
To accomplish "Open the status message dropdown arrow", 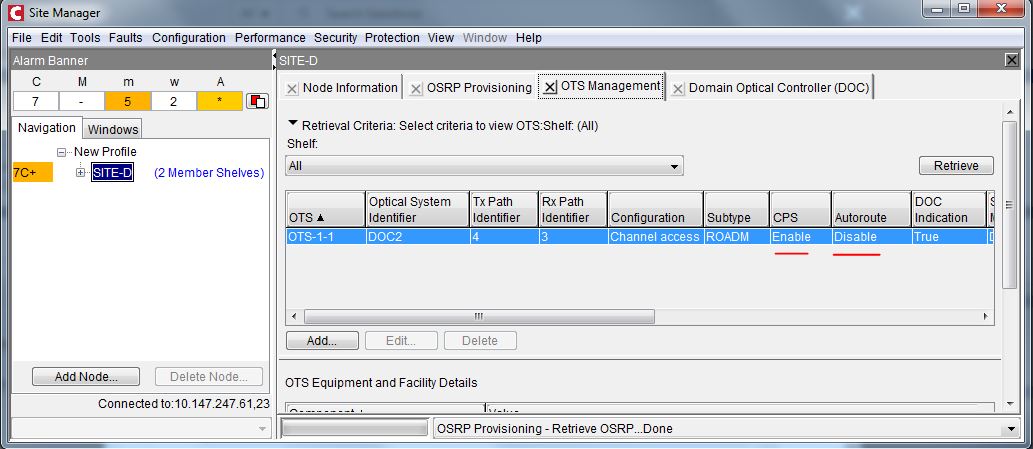I will (1012, 429).
